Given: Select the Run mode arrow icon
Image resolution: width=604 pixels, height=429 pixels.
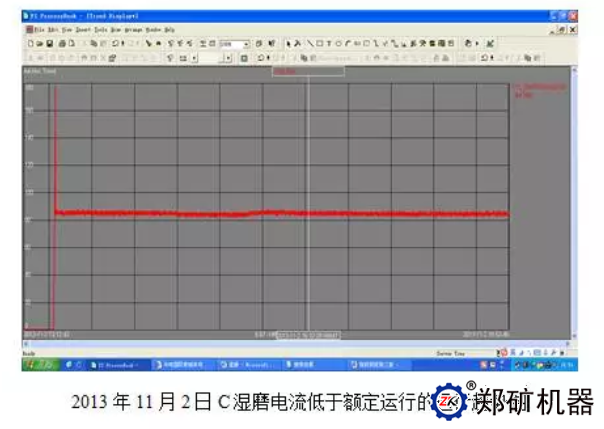Looking at the screenshot, I should point(148,44).
